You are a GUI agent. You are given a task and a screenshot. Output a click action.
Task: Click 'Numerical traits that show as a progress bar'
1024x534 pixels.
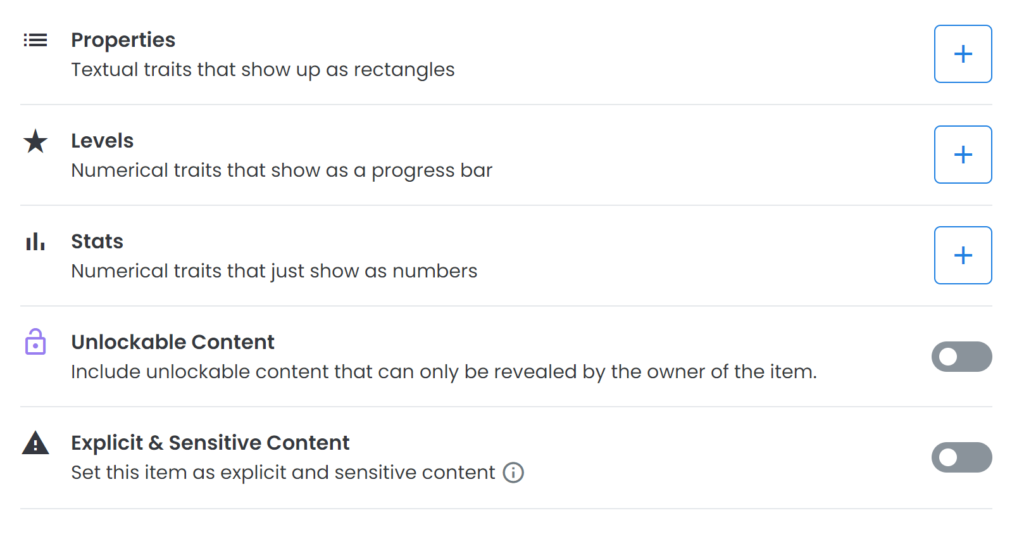tap(281, 170)
